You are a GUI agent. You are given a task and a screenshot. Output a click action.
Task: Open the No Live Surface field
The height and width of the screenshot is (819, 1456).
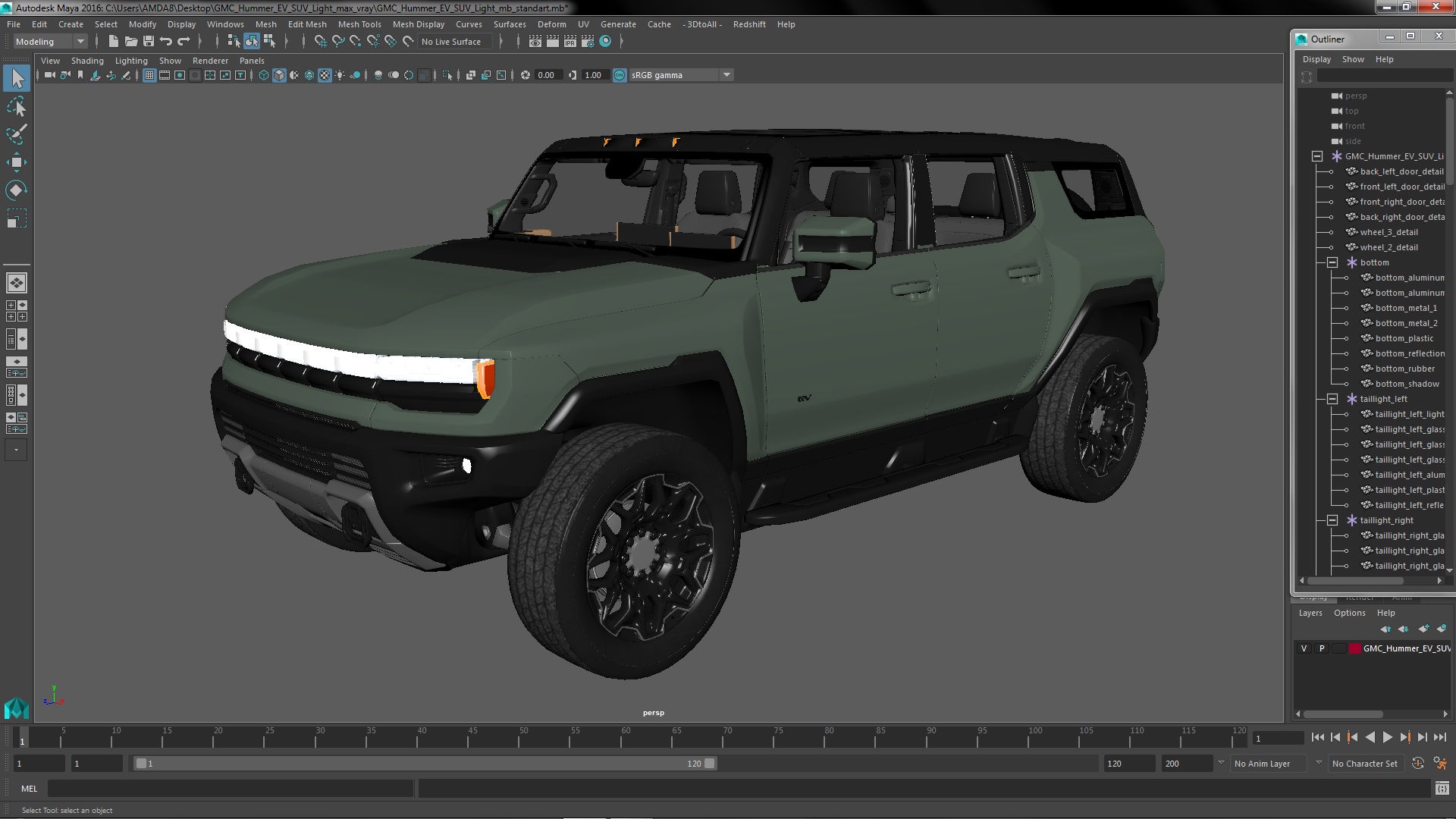456,42
